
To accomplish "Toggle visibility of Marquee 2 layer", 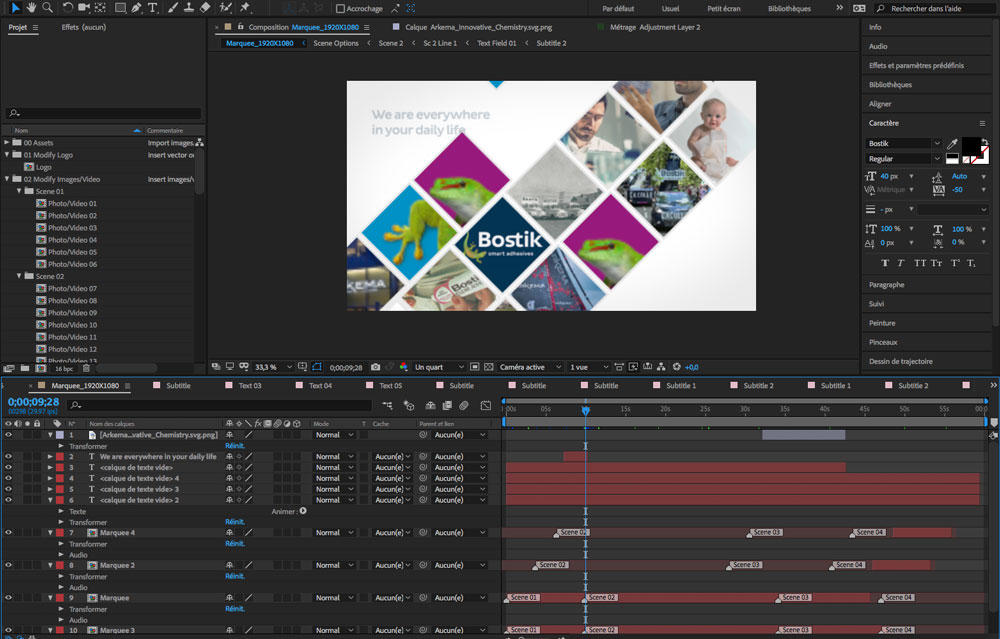I will click(8, 565).
